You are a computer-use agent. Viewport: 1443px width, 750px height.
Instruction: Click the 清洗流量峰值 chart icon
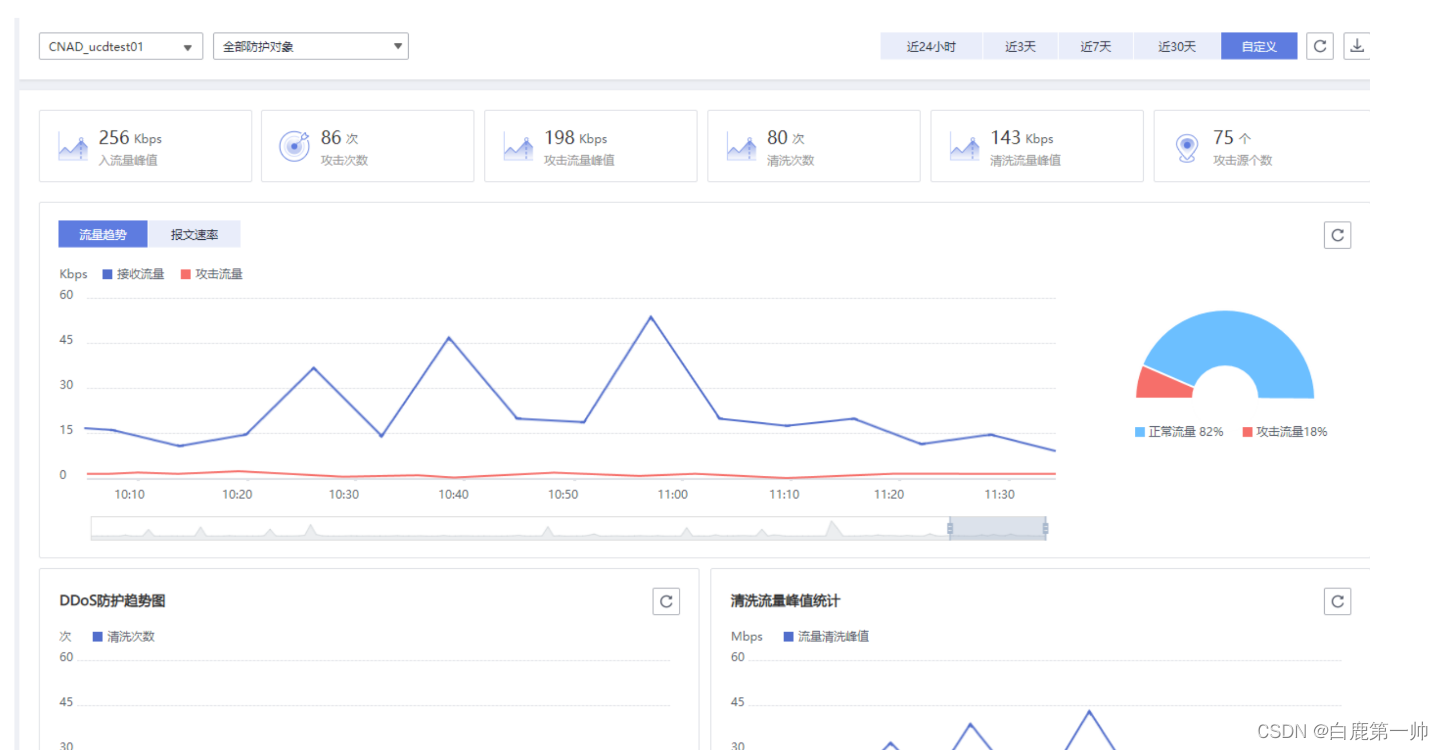tap(964, 147)
